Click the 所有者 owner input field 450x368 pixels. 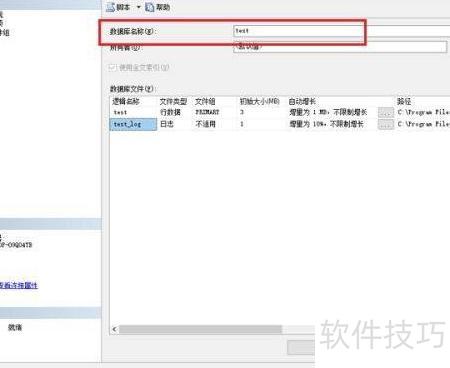340,47
